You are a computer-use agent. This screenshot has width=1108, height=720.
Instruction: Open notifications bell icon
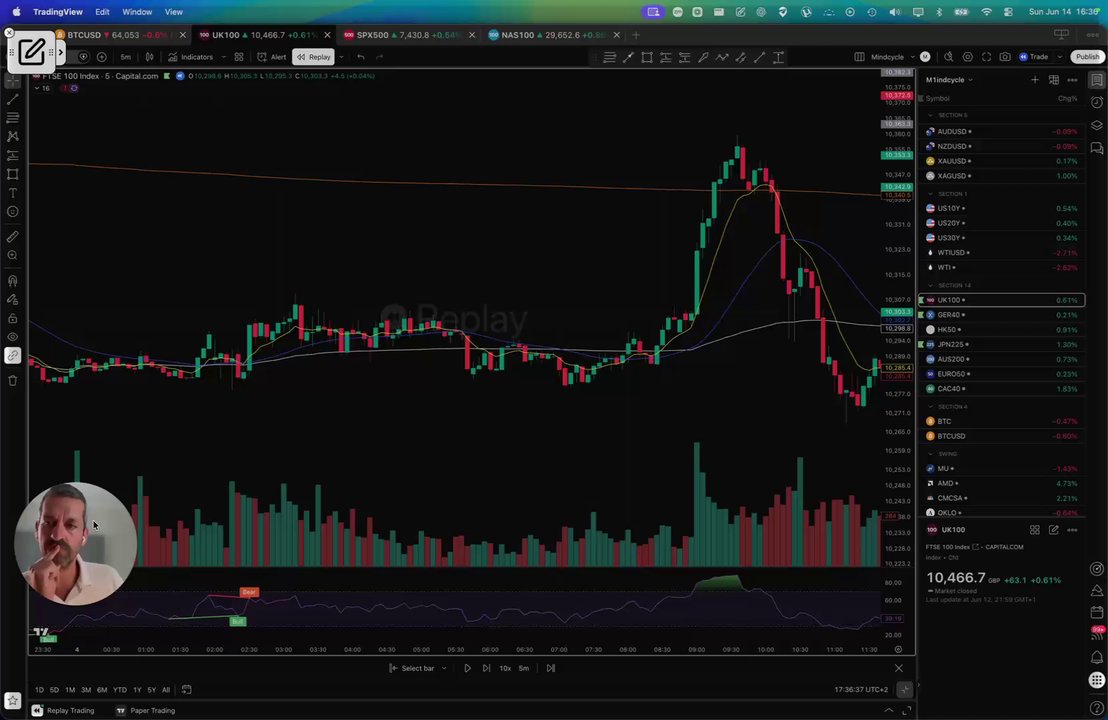pyautogui.click(x=1097, y=657)
